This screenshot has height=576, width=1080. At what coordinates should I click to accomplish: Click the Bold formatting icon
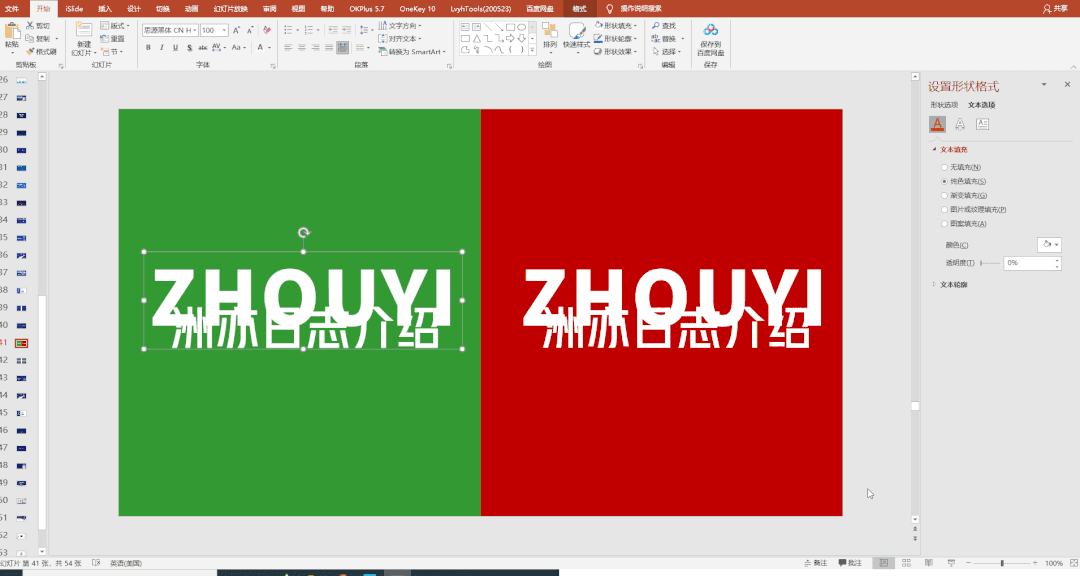coord(148,47)
